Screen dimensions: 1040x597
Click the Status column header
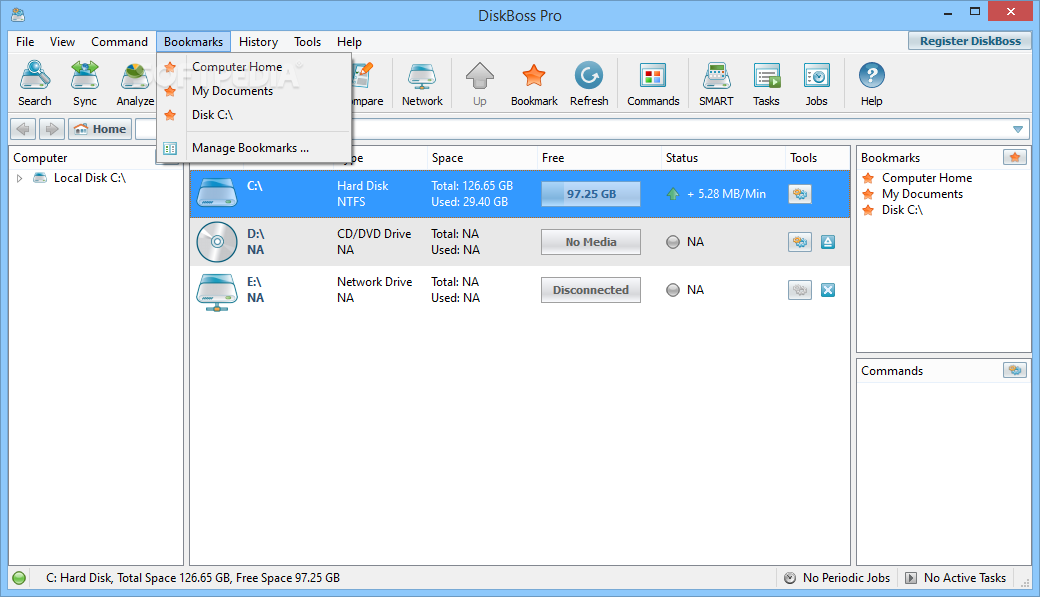pyautogui.click(x=723, y=158)
